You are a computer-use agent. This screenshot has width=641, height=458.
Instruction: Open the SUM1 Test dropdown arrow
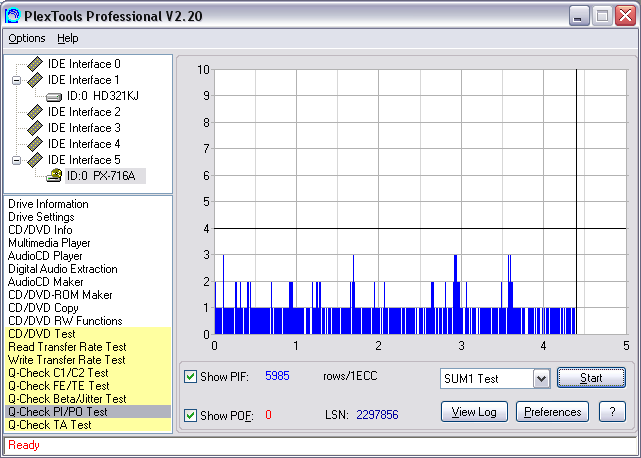(541, 379)
